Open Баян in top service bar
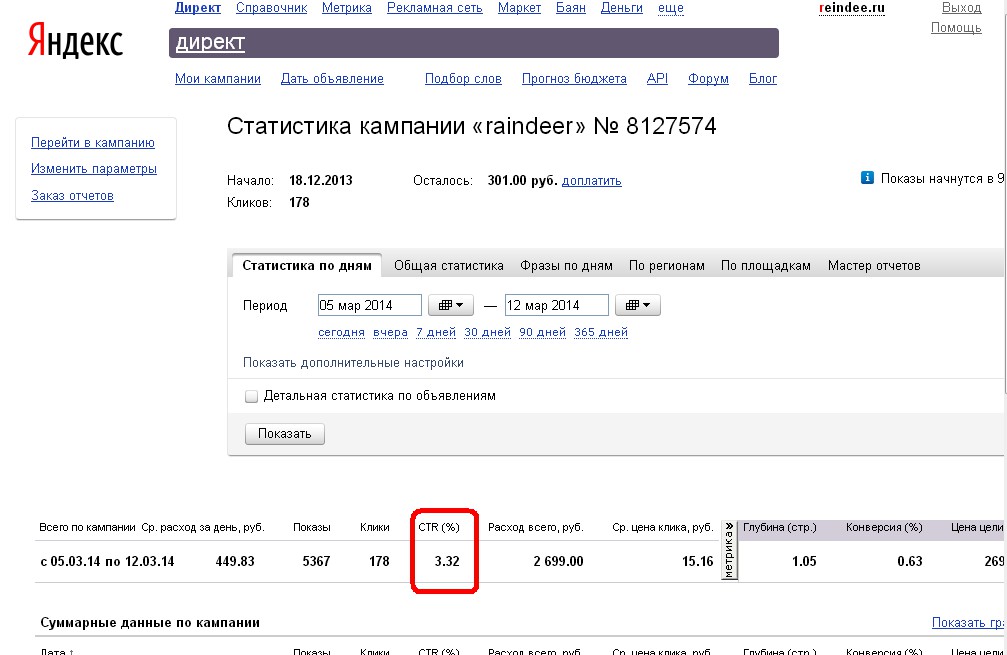Viewport: 1007px width, 655px height. click(571, 8)
